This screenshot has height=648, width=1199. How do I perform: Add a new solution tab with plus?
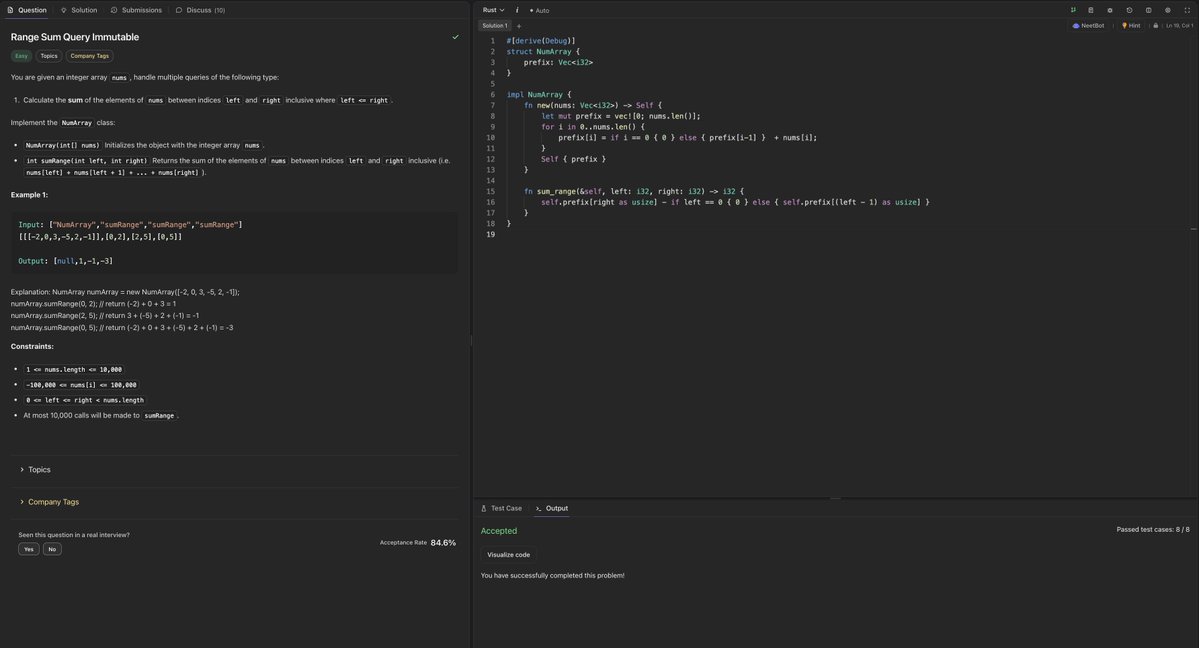tap(519, 26)
